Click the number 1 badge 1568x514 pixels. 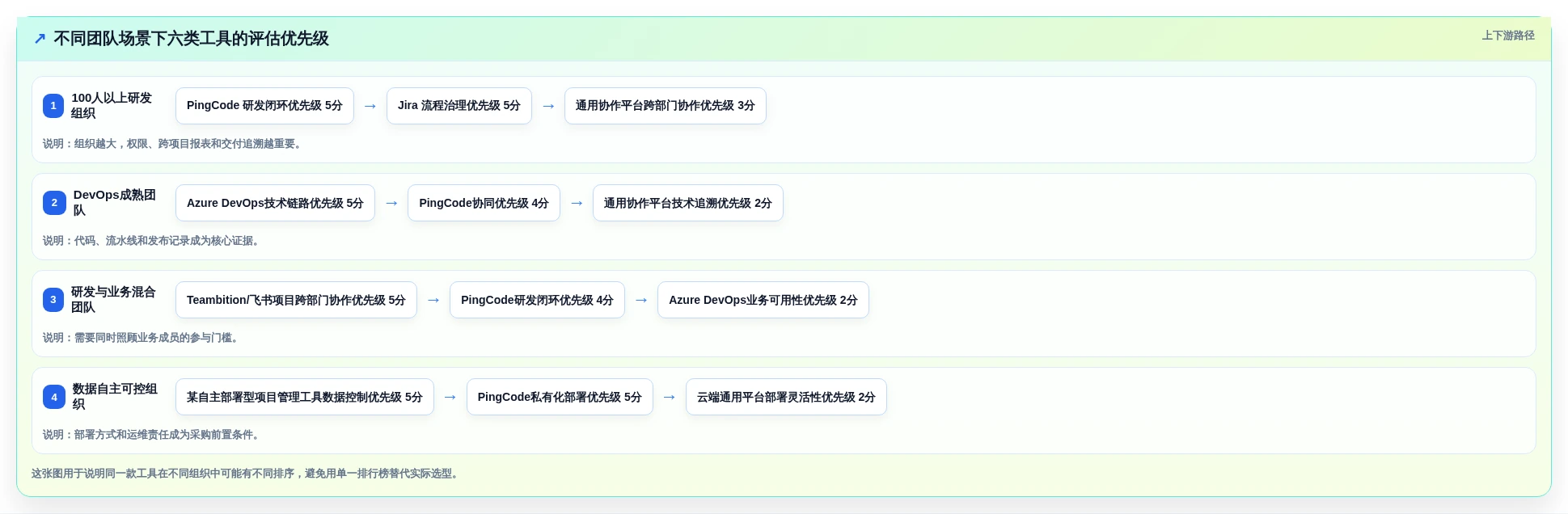tap(53, 106)
